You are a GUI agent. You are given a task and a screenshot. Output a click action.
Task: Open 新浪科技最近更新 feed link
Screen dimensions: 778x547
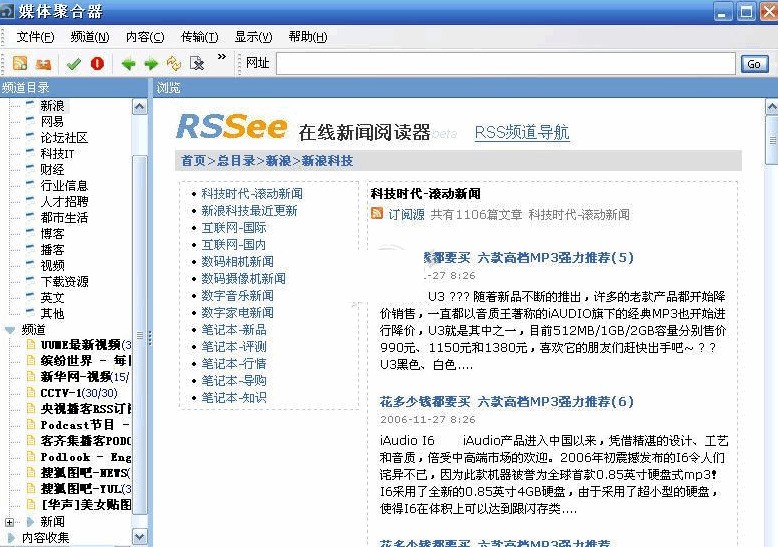(x=249, y=210)
